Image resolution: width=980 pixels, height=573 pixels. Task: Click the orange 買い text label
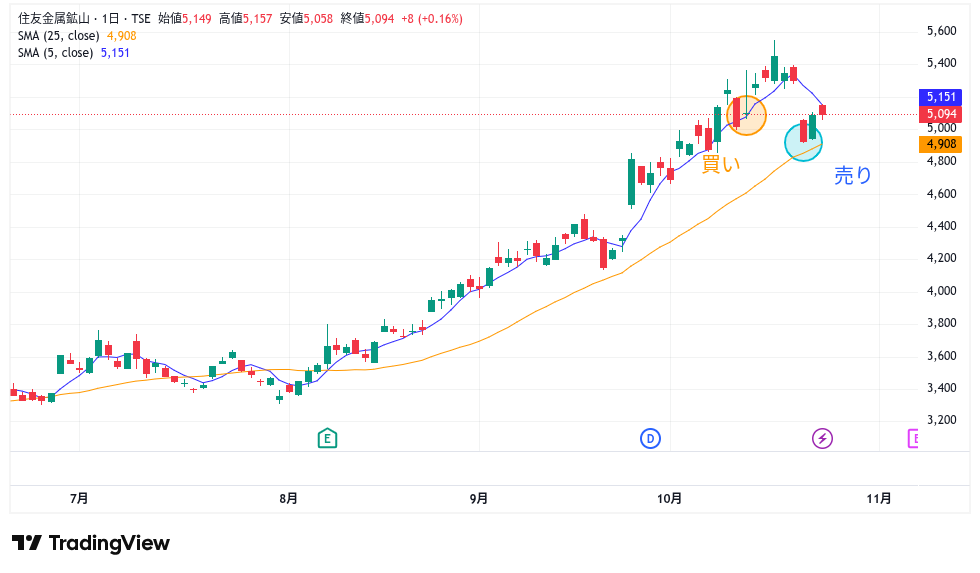[722, 164]
